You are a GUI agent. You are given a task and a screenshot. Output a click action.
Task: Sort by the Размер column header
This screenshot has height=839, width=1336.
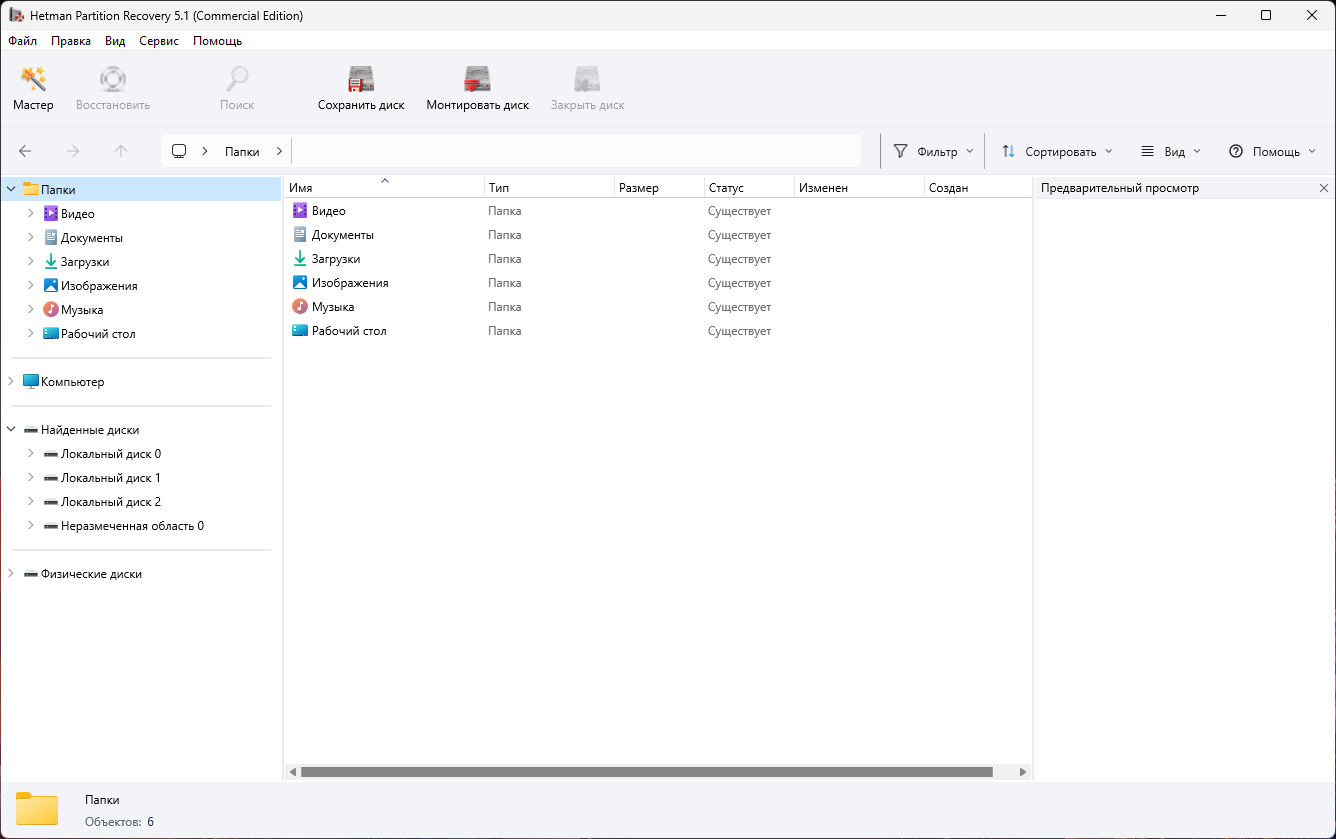[659, 188]
